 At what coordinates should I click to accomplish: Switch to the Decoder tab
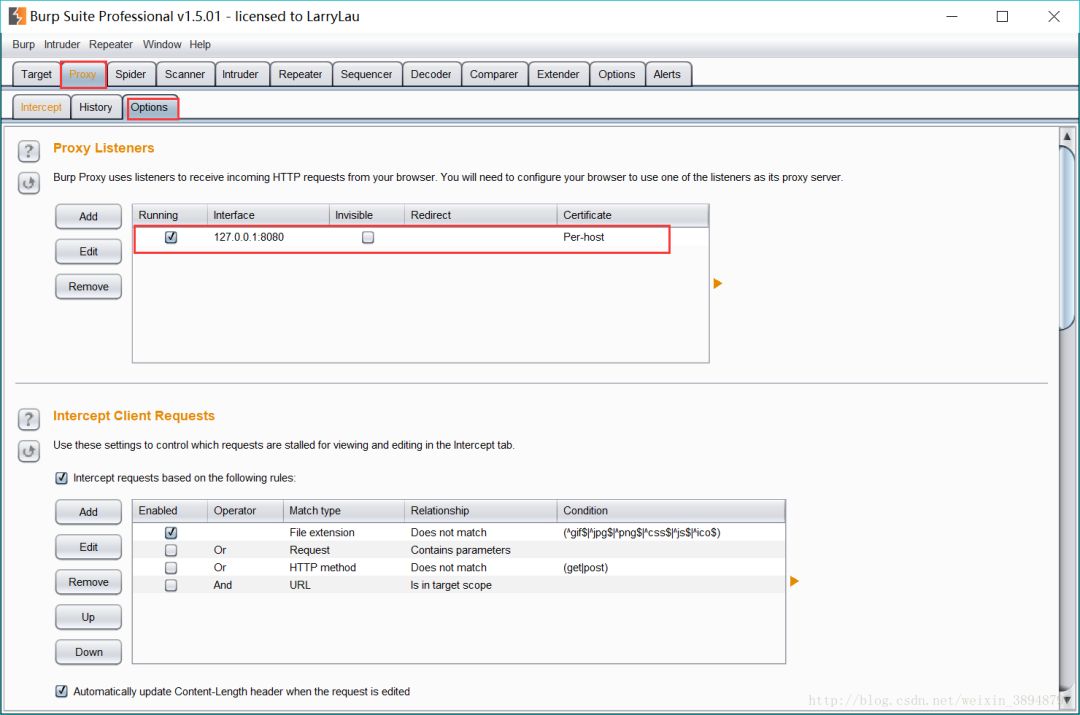(431, 74)
